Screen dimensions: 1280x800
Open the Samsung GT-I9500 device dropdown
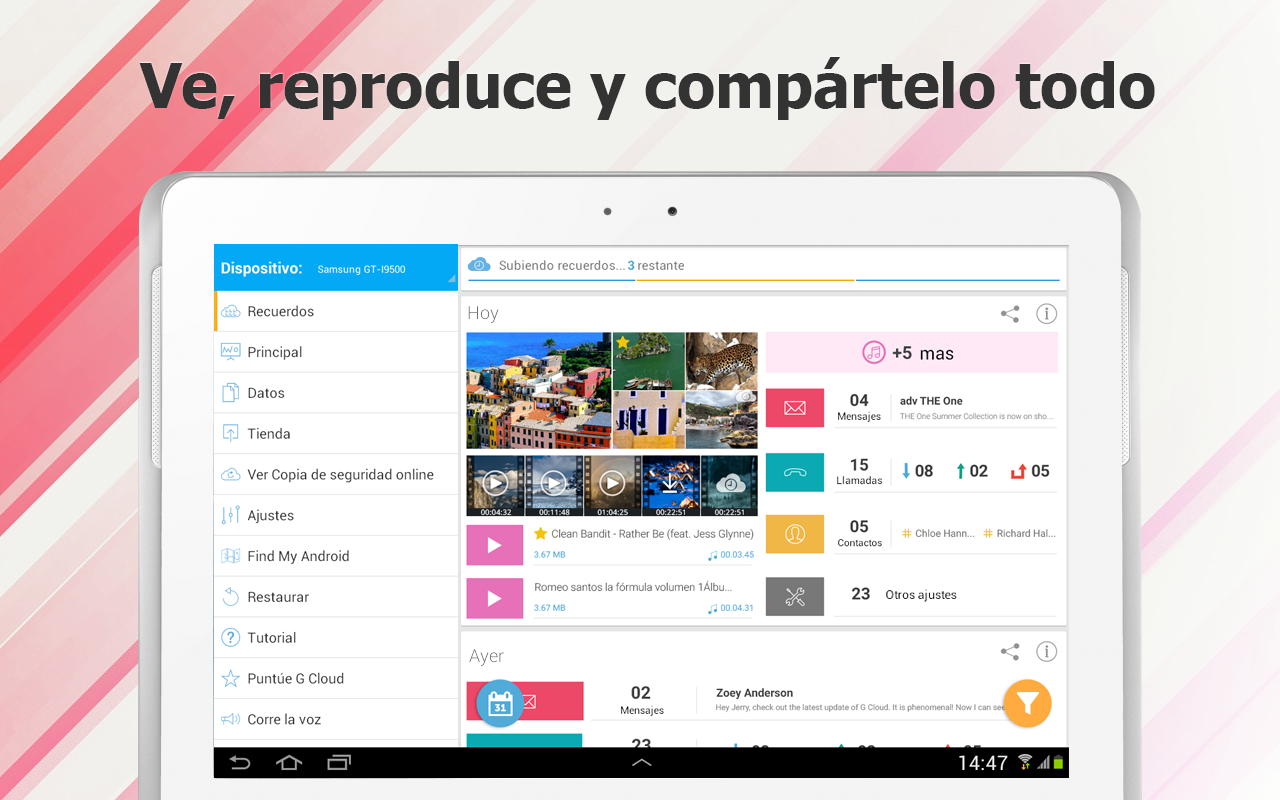coord(336,268)
